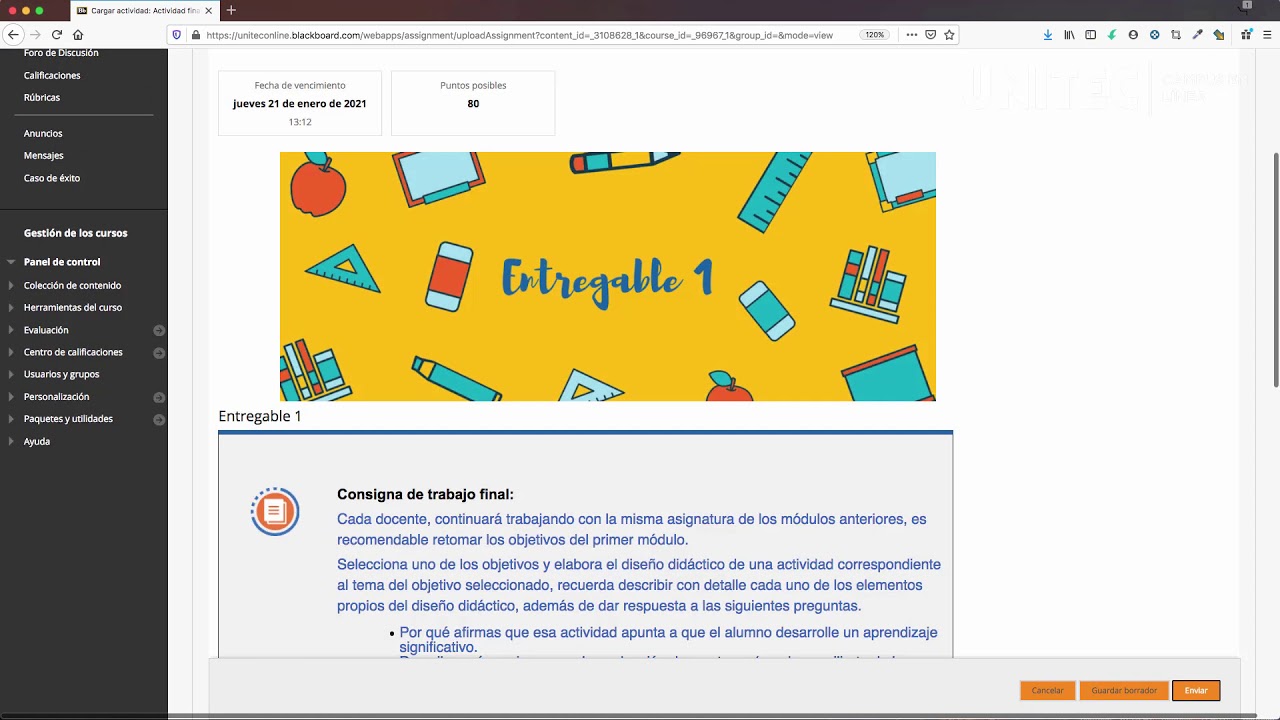Click the Entregable 1 banner image
Screen dimensions: 1280x720
(608, 276)
